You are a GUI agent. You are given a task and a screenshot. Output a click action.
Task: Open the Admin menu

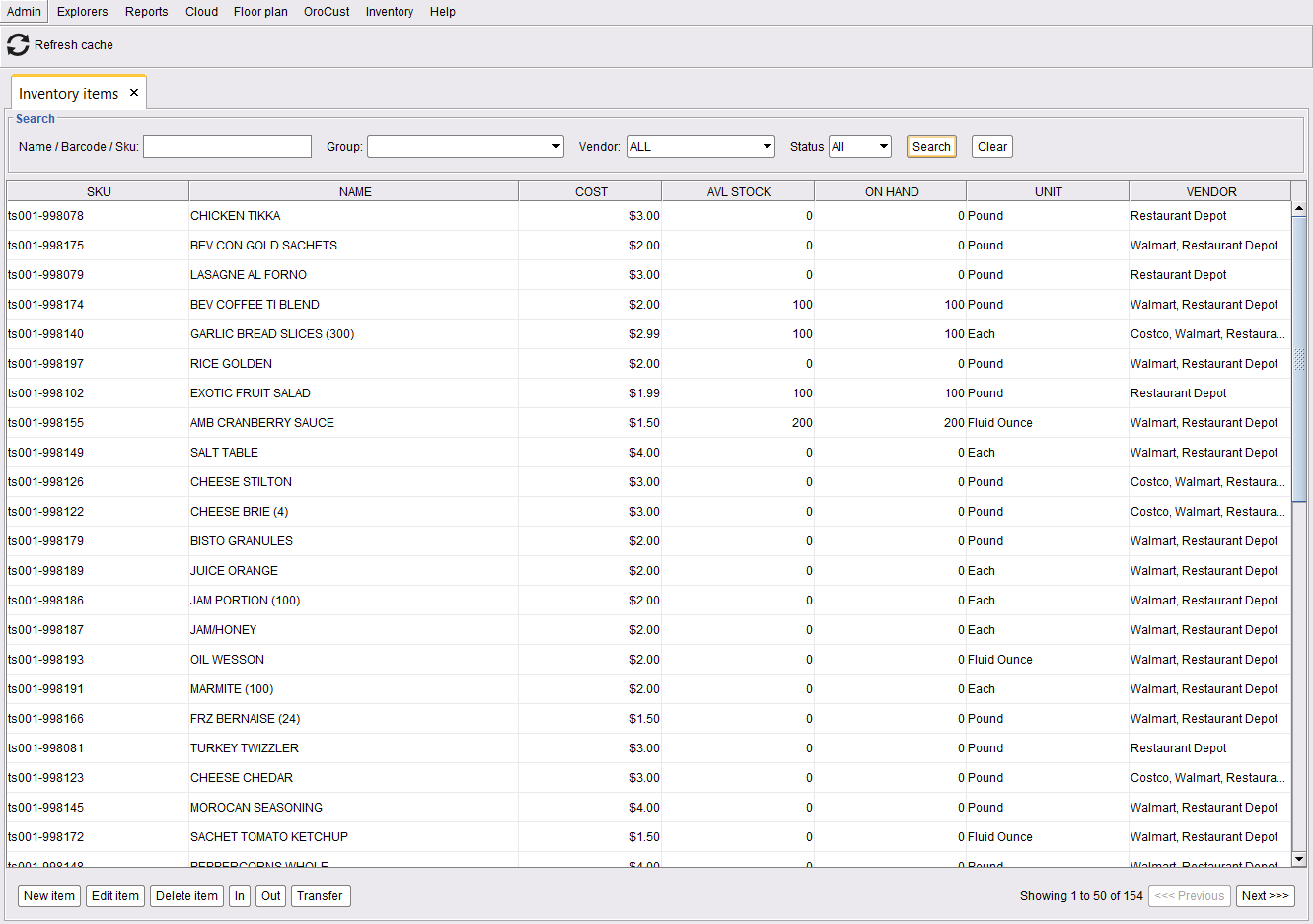24,12
